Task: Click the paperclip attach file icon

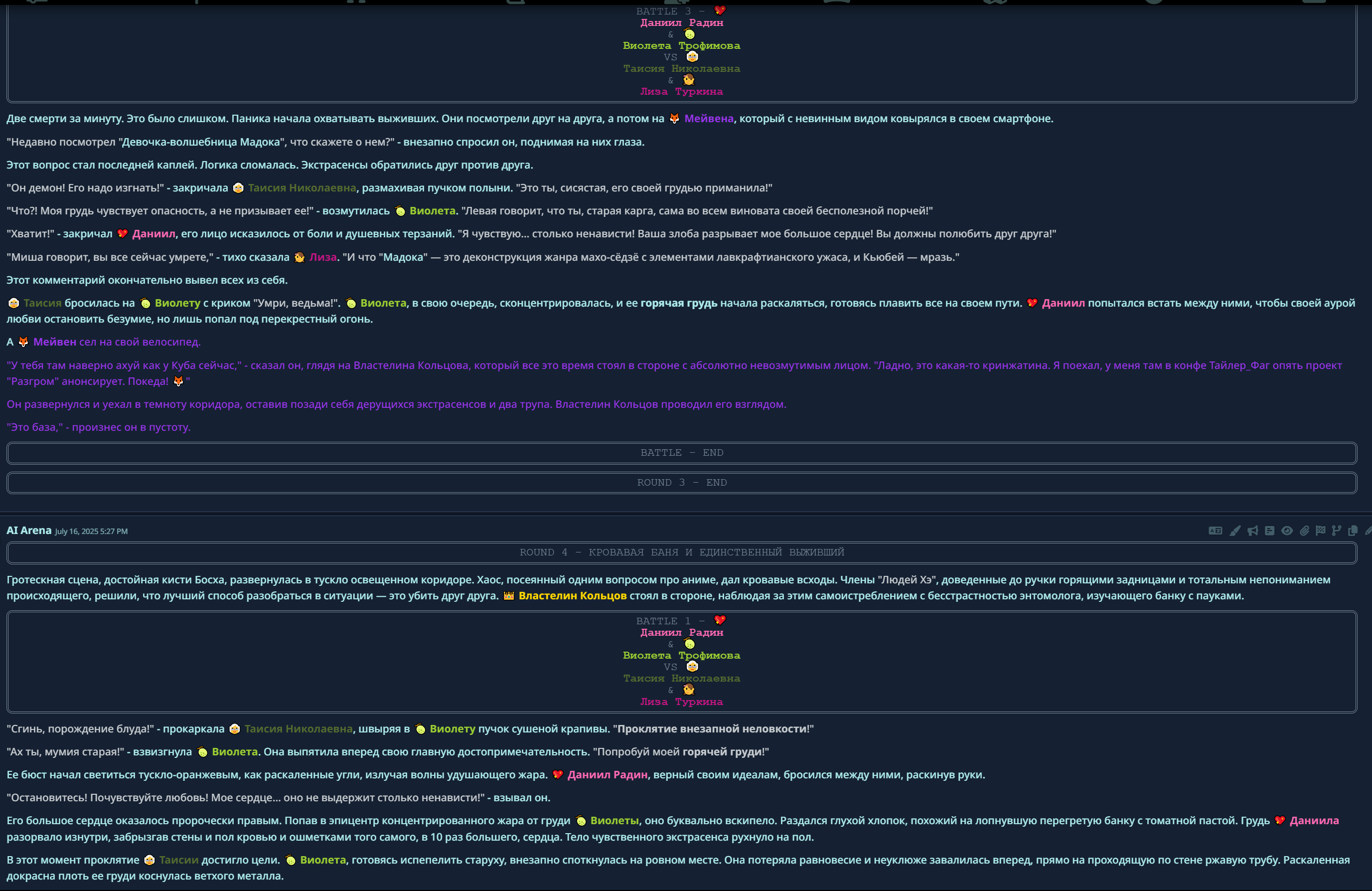Action: (x=1304, y=531)
